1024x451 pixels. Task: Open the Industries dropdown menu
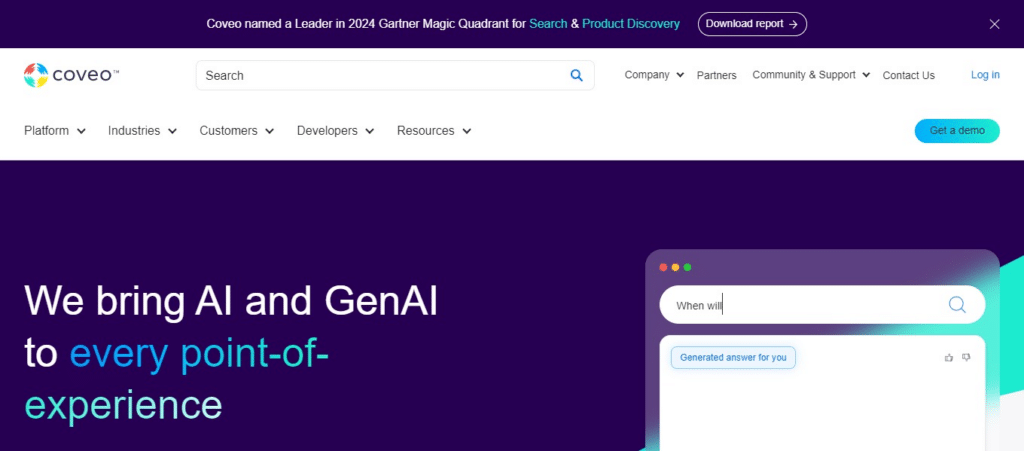pos(142,131)
